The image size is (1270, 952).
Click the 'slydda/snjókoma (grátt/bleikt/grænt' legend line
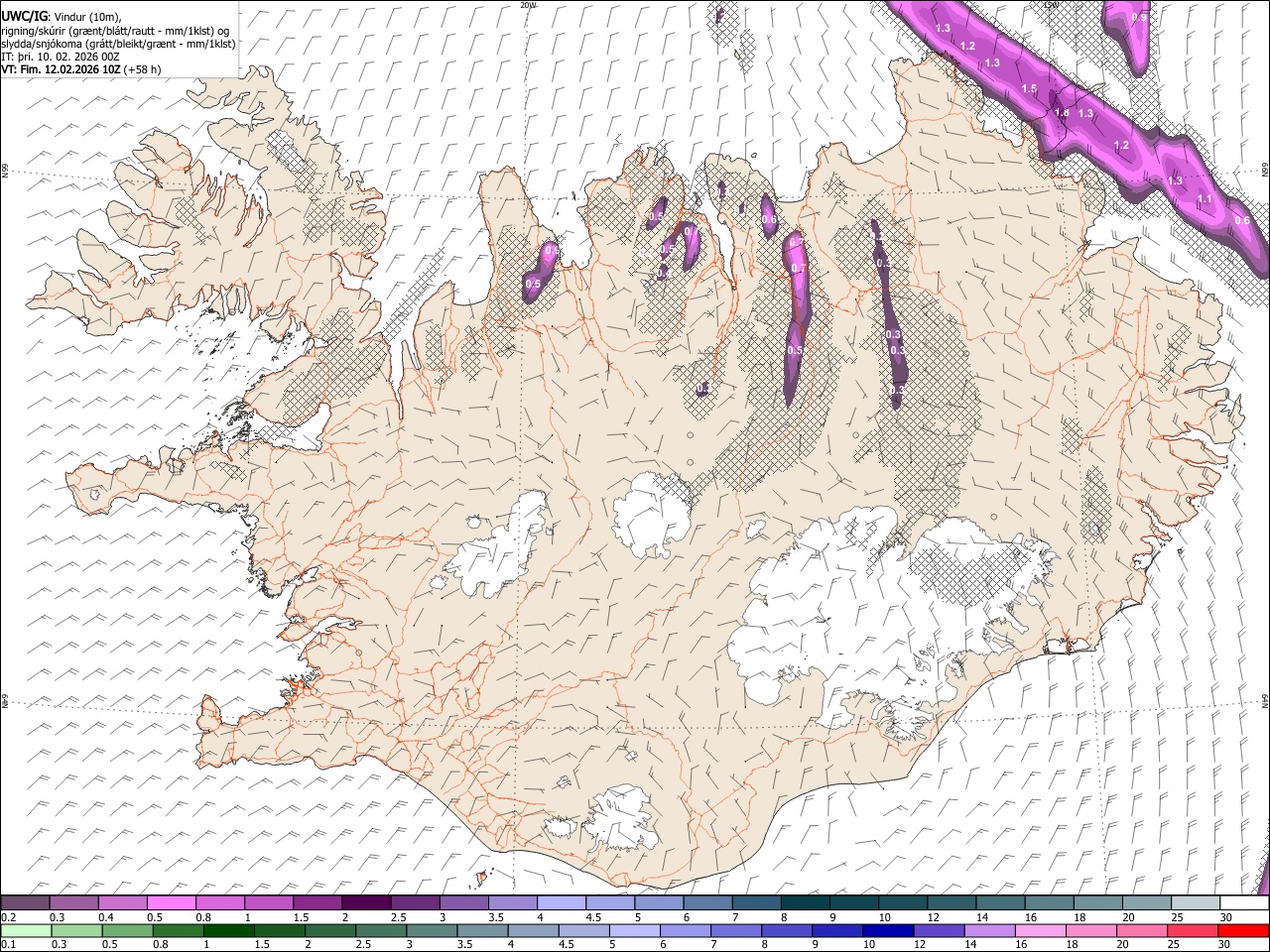tap(118, 44)
